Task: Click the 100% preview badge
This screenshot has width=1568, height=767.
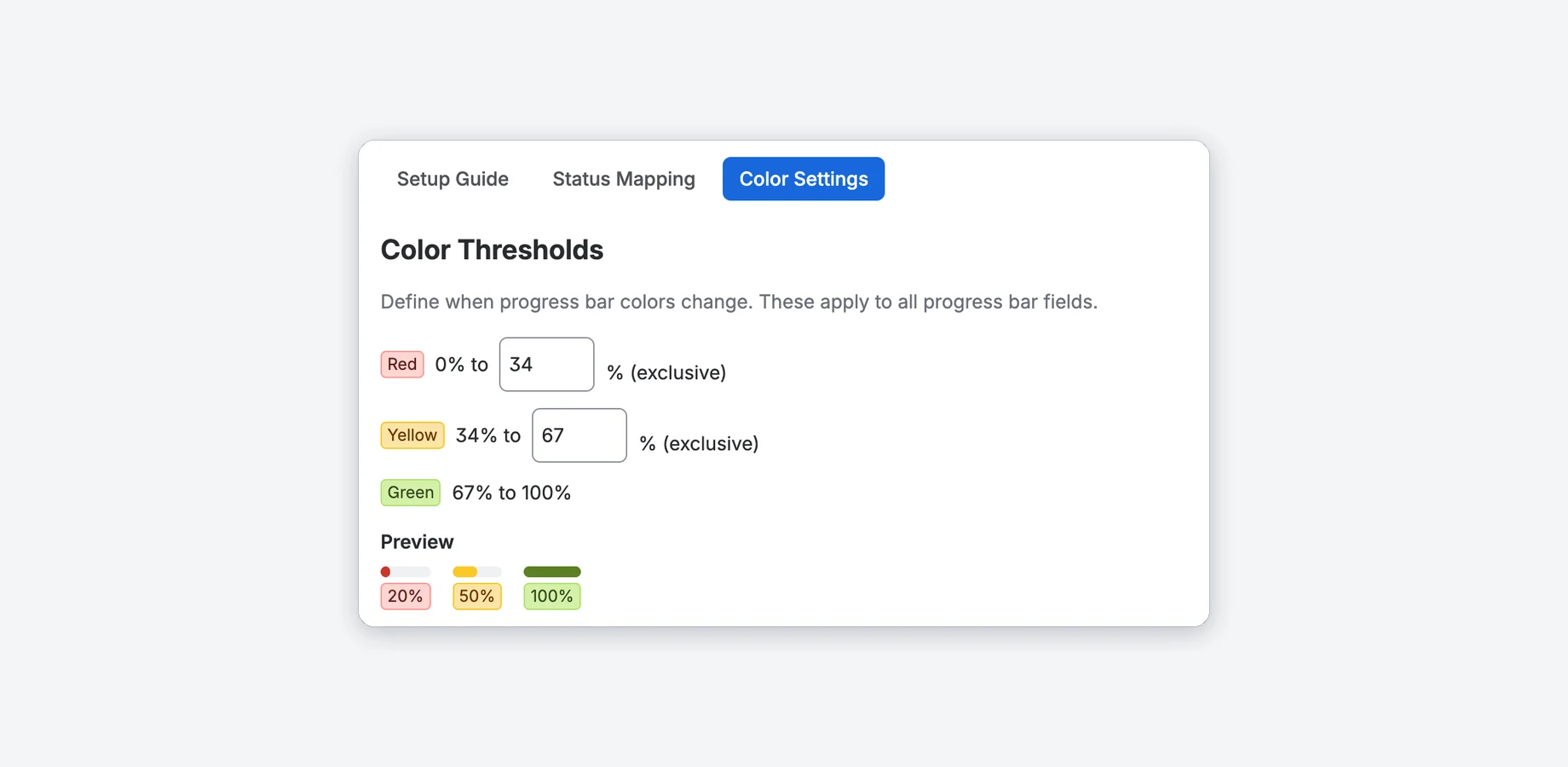Action: click(552, 597)
